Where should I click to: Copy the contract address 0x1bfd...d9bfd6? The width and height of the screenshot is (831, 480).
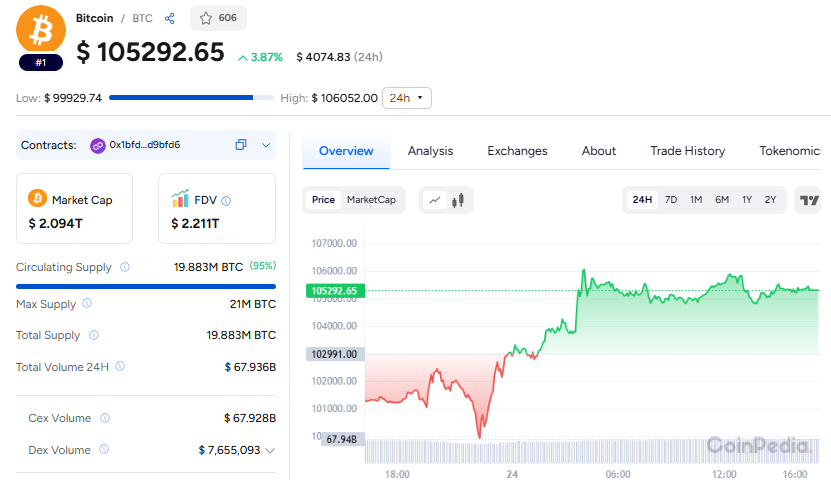pyautogui.click(x=241, y=145)
